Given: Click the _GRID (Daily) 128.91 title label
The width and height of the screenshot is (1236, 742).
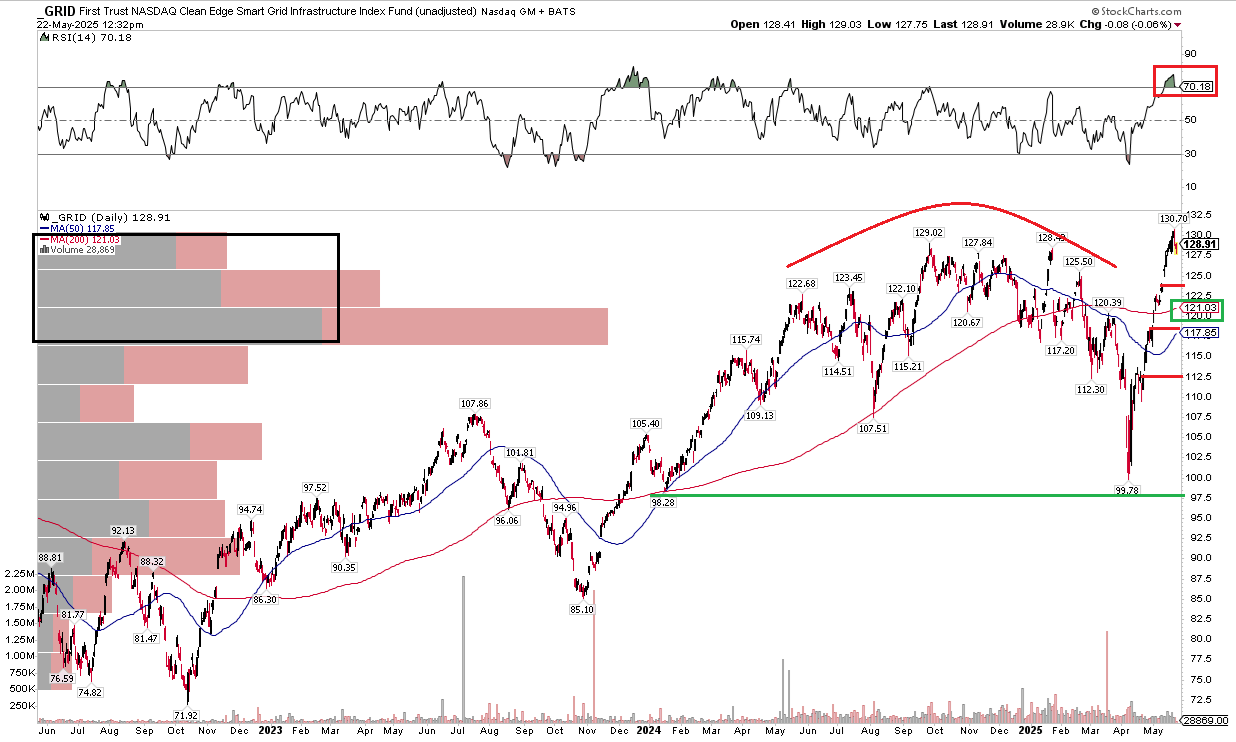Looking at the screenshot, I should point(110,217).
